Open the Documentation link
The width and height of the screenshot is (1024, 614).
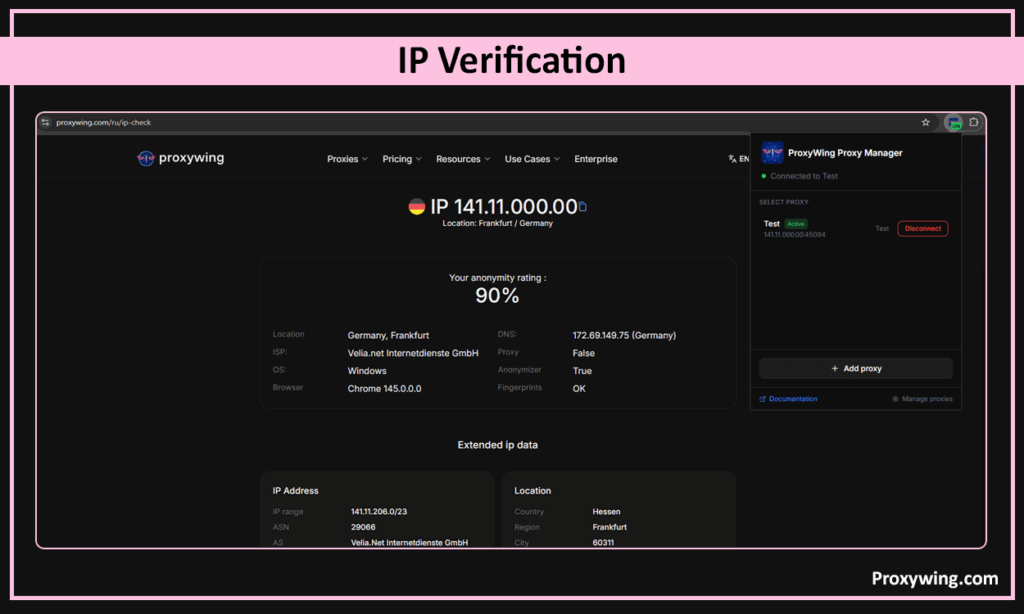coord(792,399)
